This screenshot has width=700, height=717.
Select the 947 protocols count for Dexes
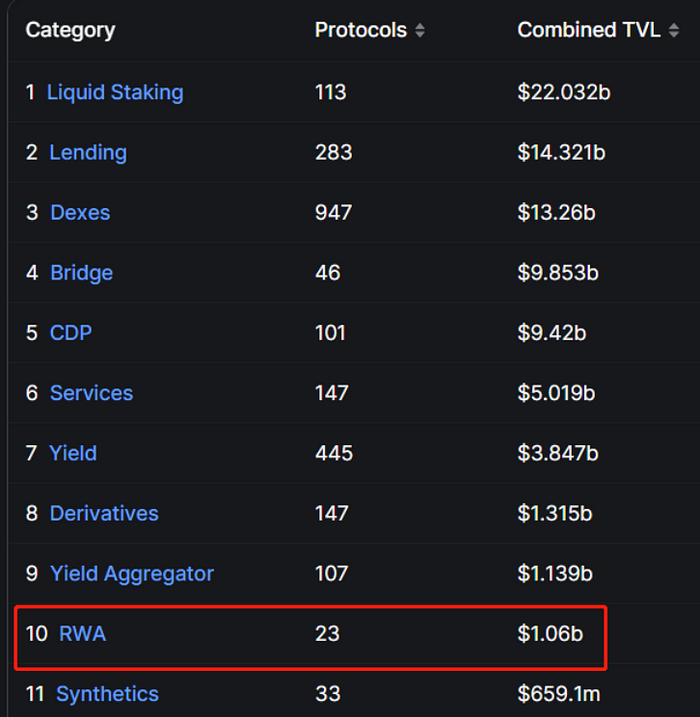point(333,213)
